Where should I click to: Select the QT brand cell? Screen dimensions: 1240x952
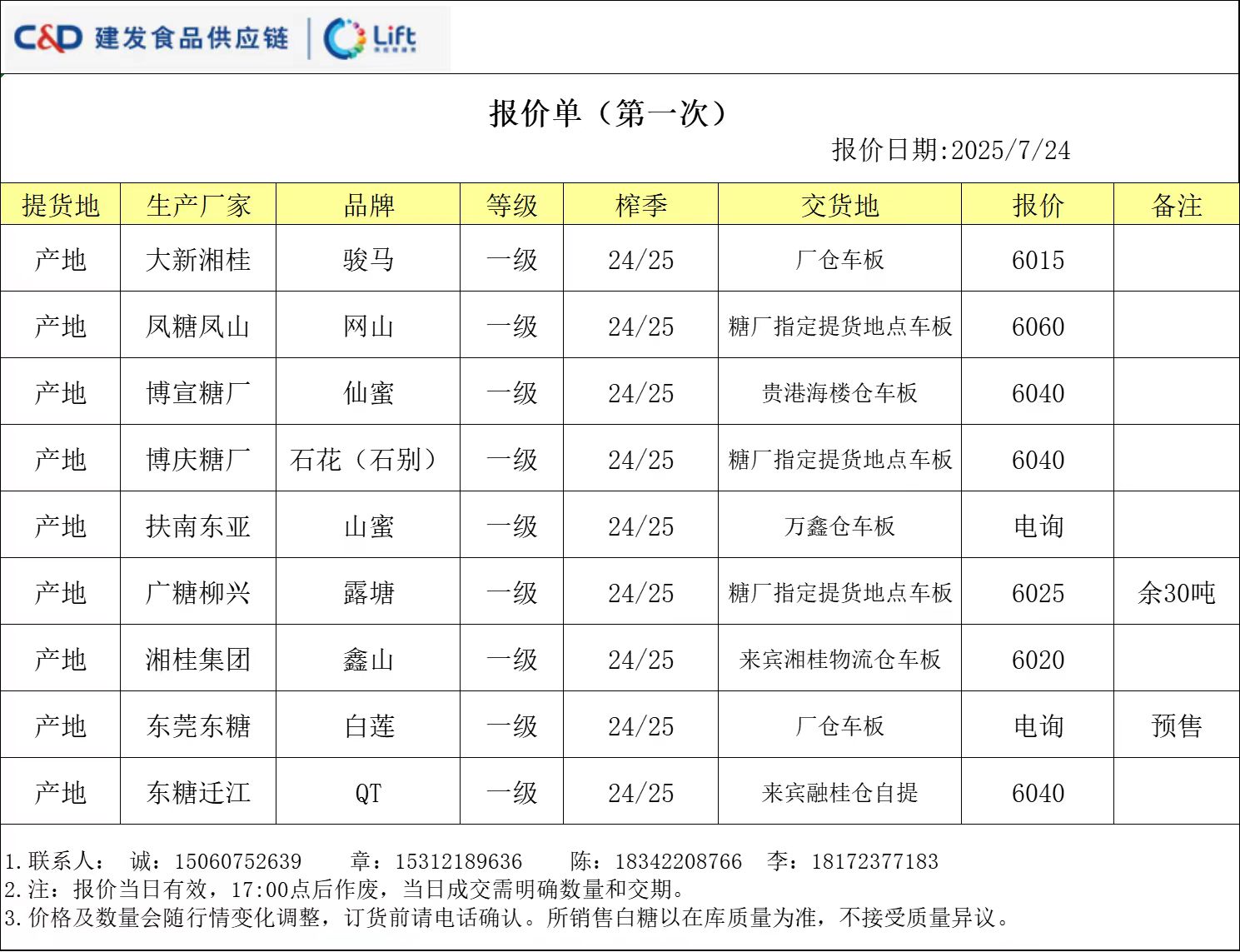(368, 793)
